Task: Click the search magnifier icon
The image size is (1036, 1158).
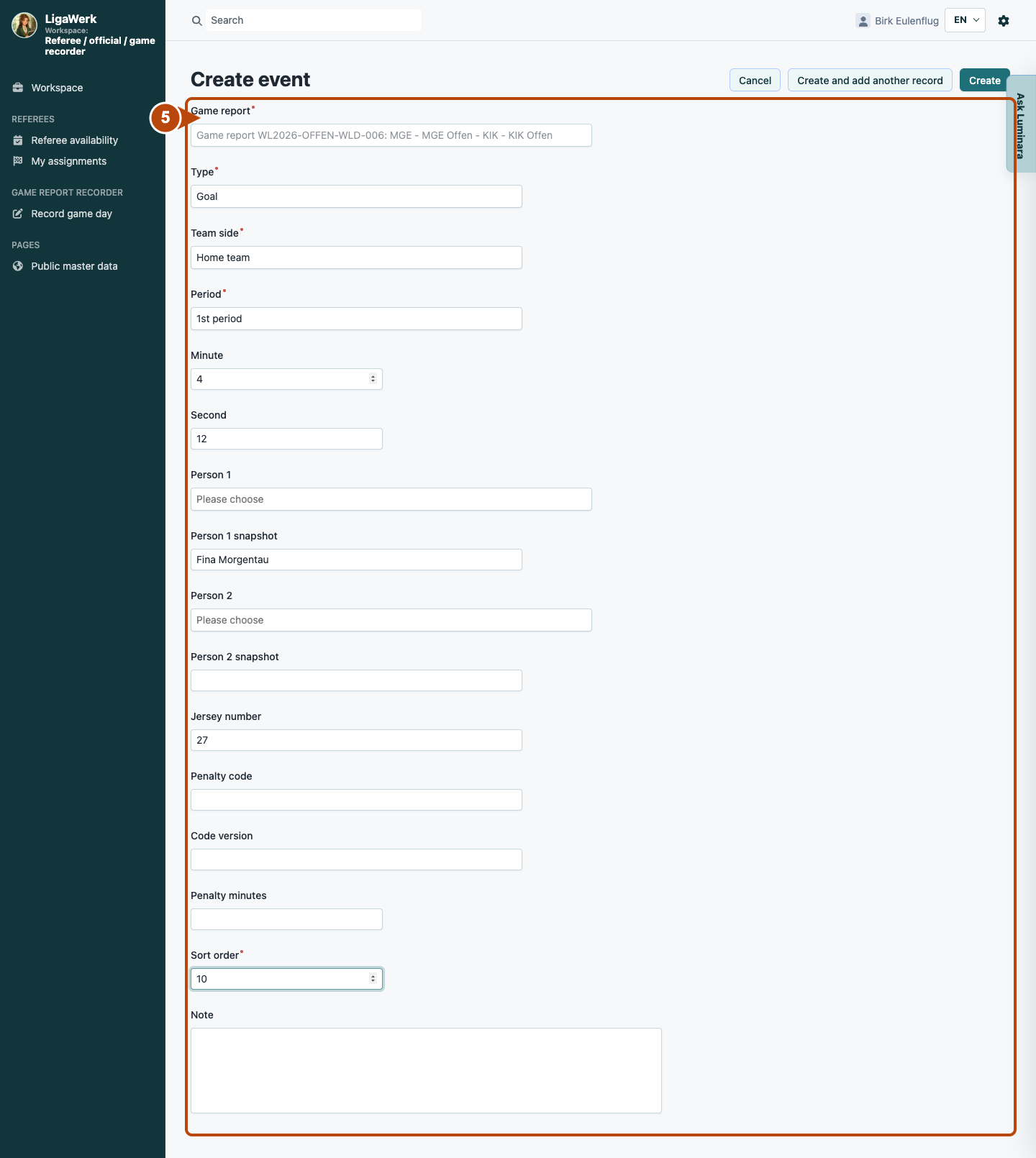Action: point(197,21)
